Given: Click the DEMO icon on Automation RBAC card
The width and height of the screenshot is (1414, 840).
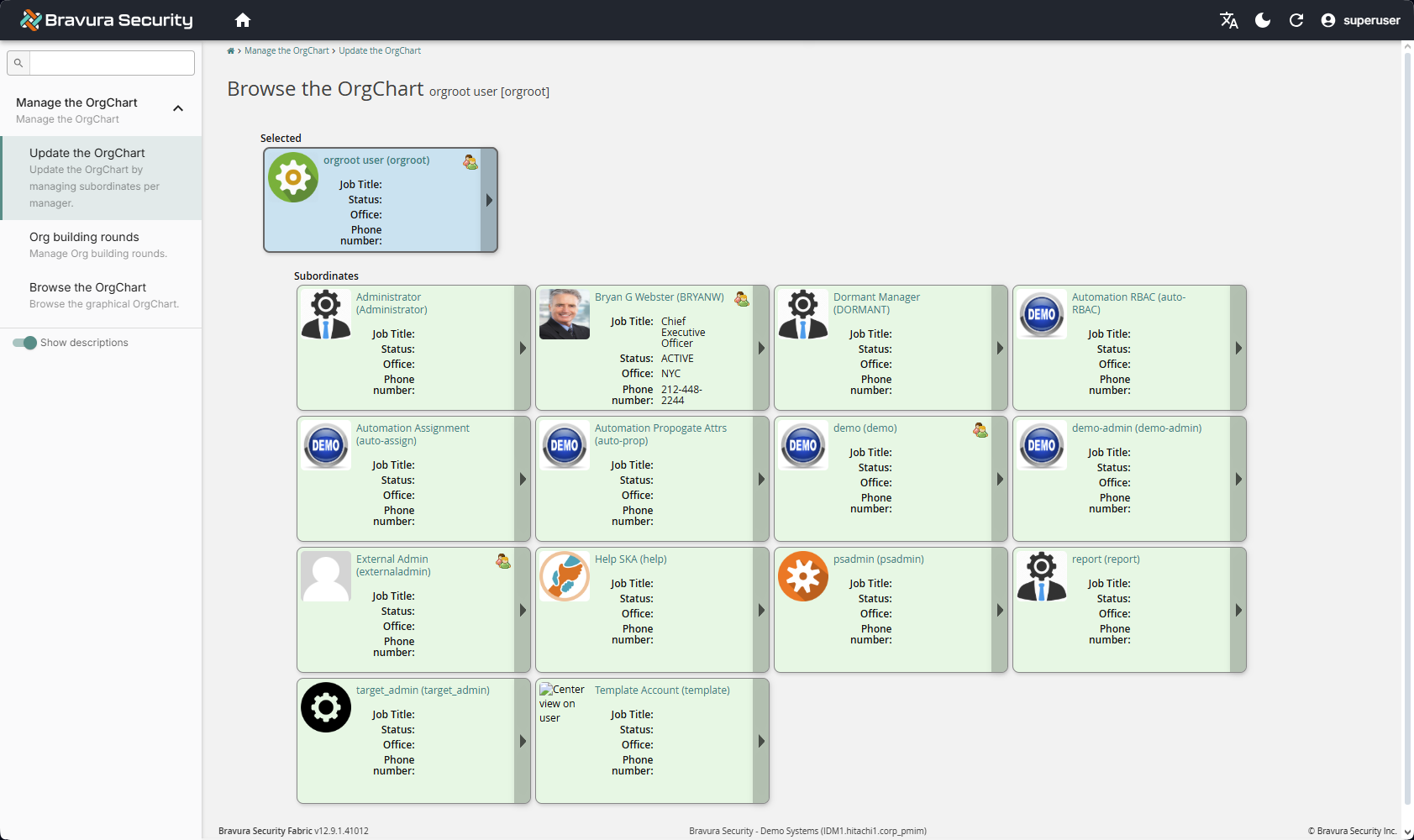Looking at the screenshot, I should pyautogui.click(x=1041, y=315).
